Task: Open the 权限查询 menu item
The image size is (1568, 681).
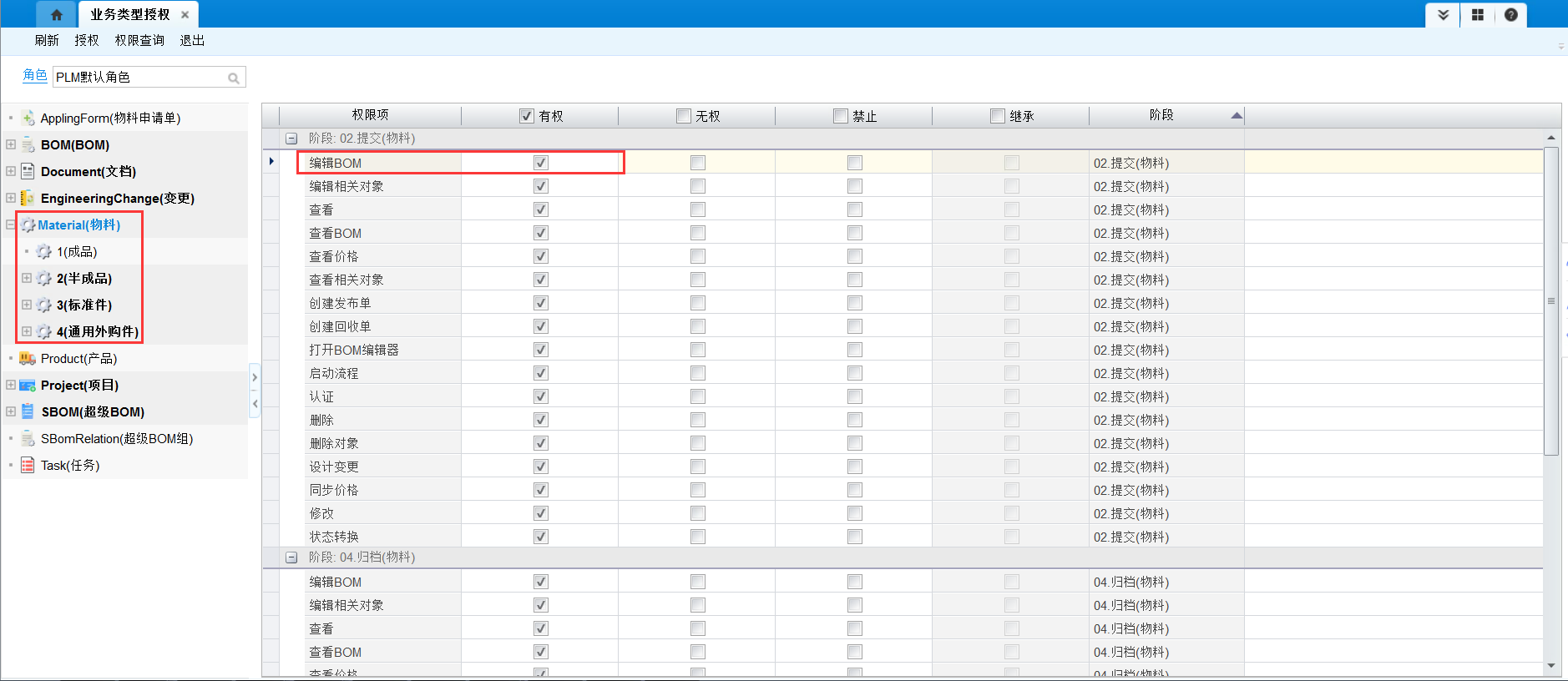Action: pos(139,40)
